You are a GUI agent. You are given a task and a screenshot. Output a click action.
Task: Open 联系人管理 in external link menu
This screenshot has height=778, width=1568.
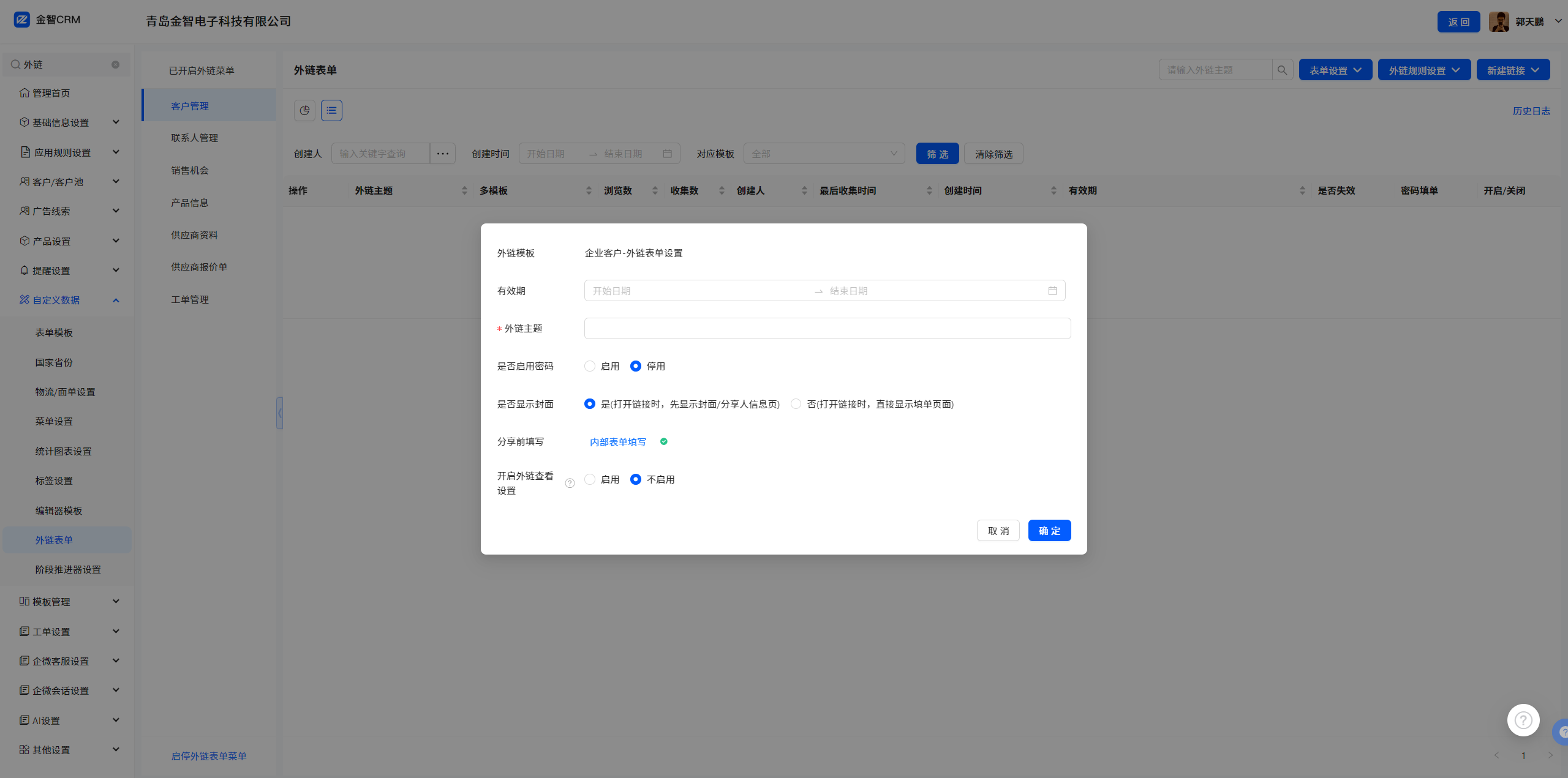(x=194, y=138)
